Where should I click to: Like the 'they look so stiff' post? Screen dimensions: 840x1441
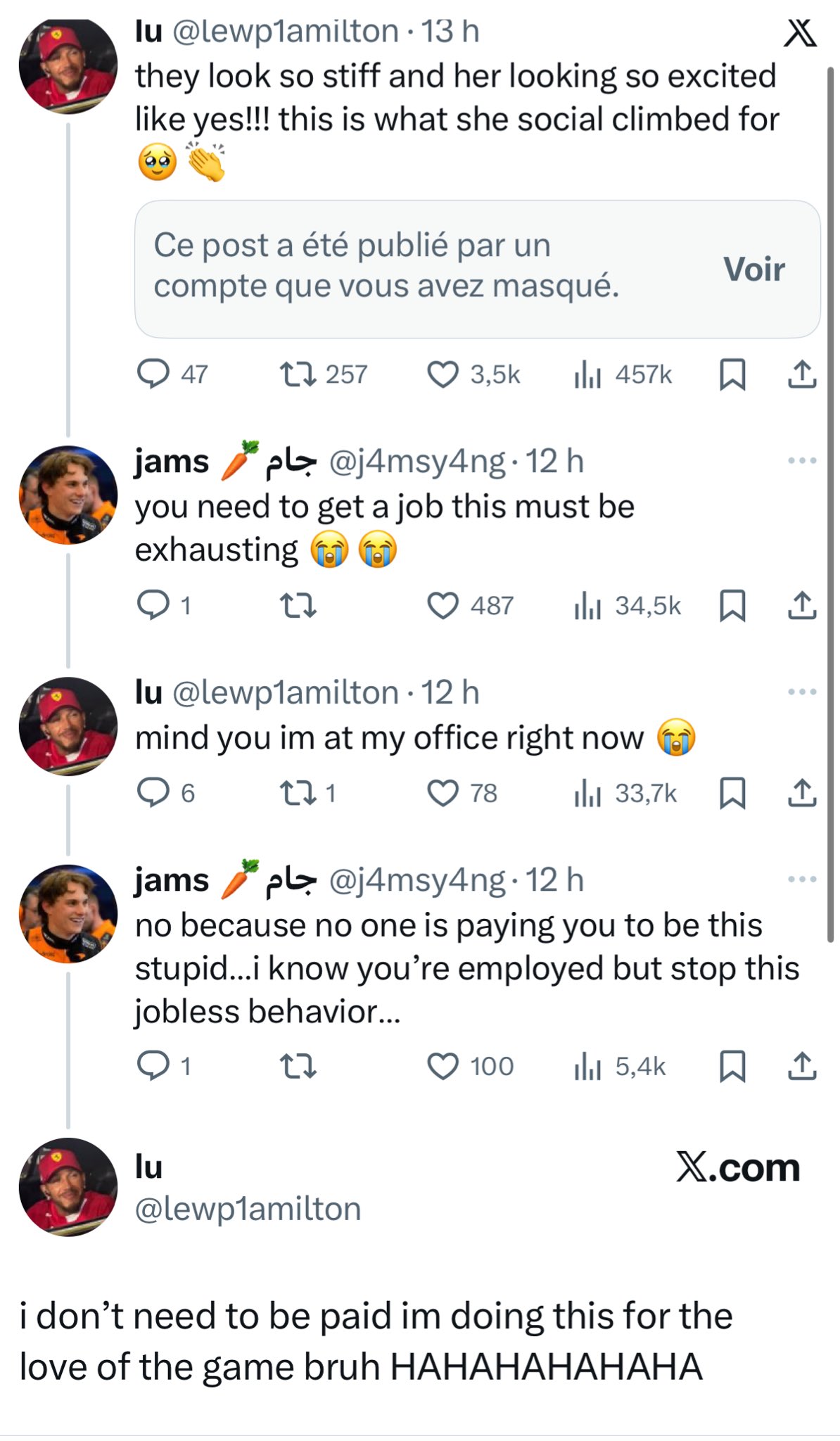(443, 374)
